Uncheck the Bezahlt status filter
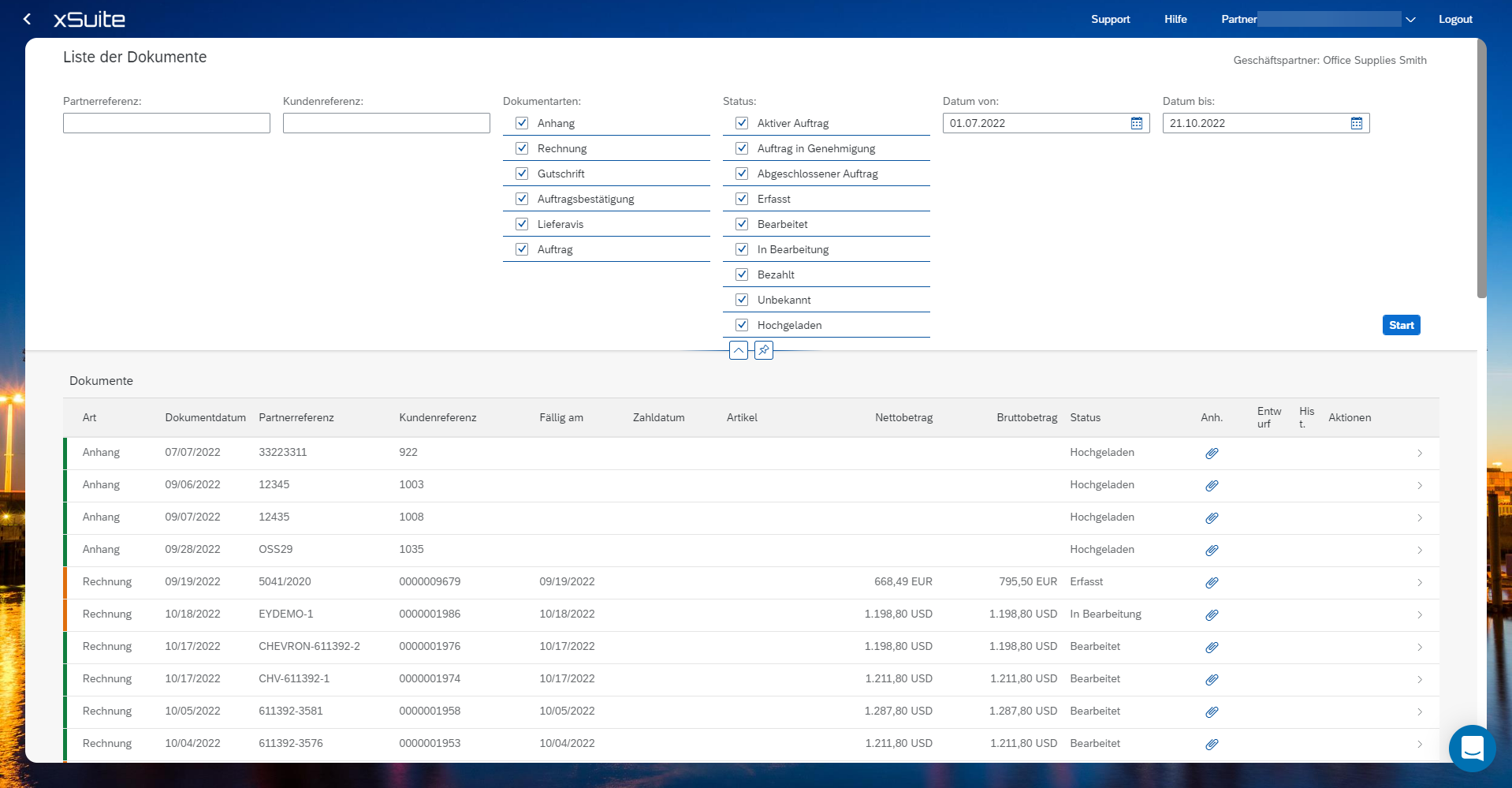Screen dimensions: 1512x788 pyautogui.click(x=742, y=274)
